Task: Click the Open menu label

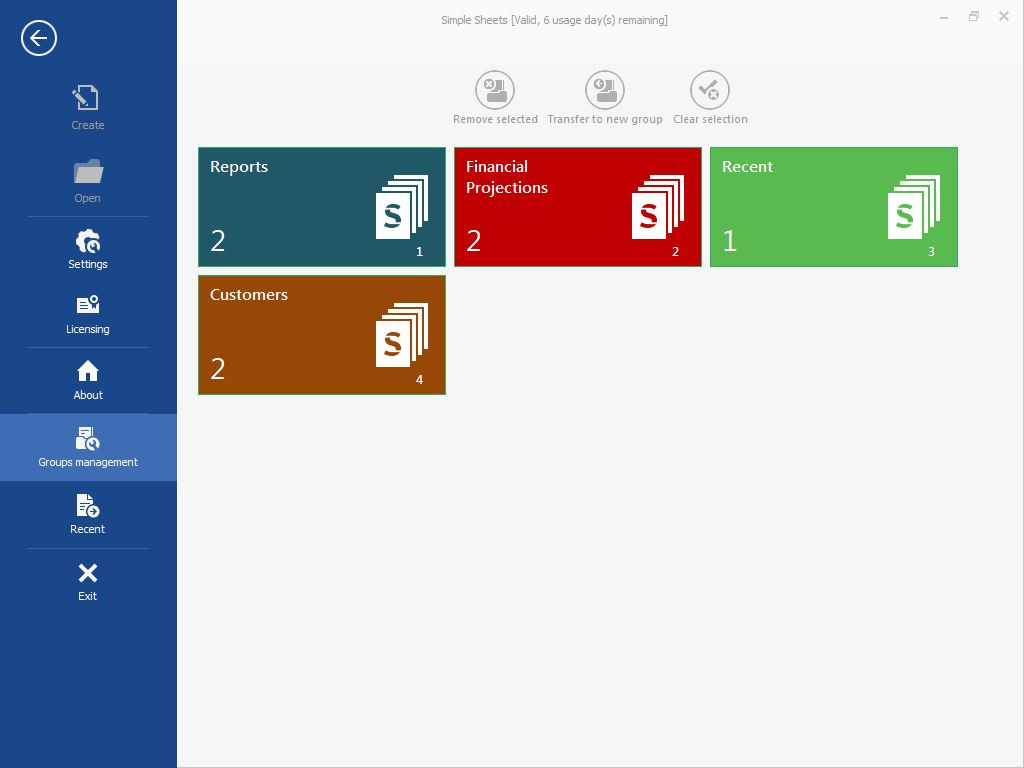Action: pyautogui.click(x=88, y=198)
